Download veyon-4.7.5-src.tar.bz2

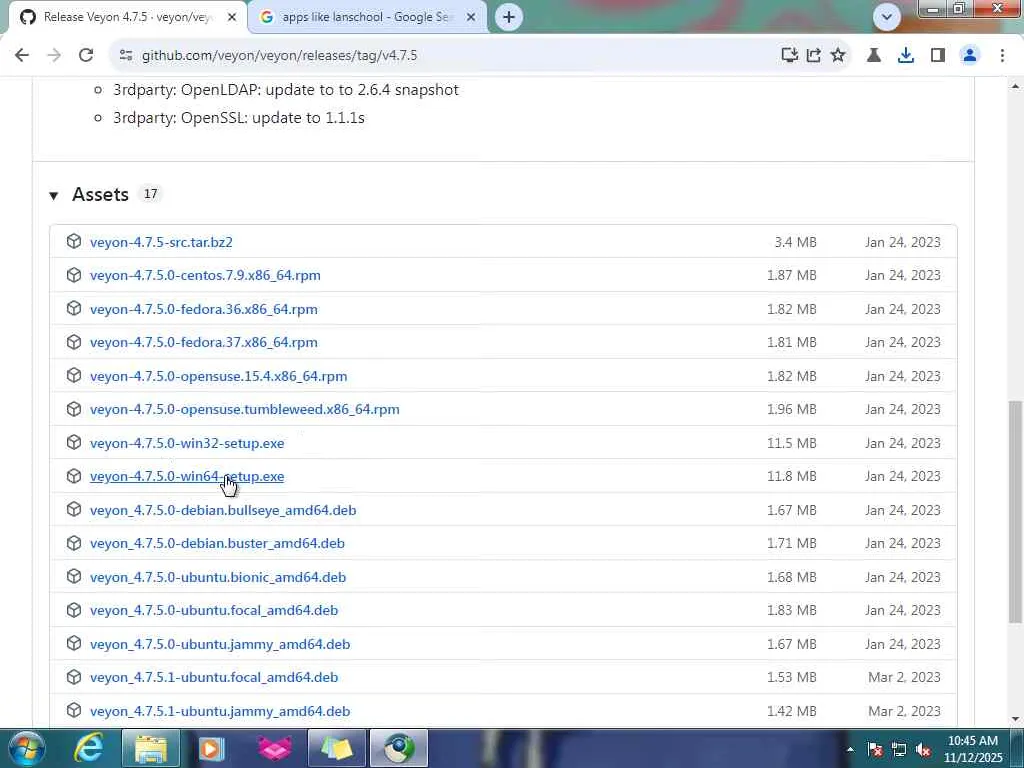[161, 242]
